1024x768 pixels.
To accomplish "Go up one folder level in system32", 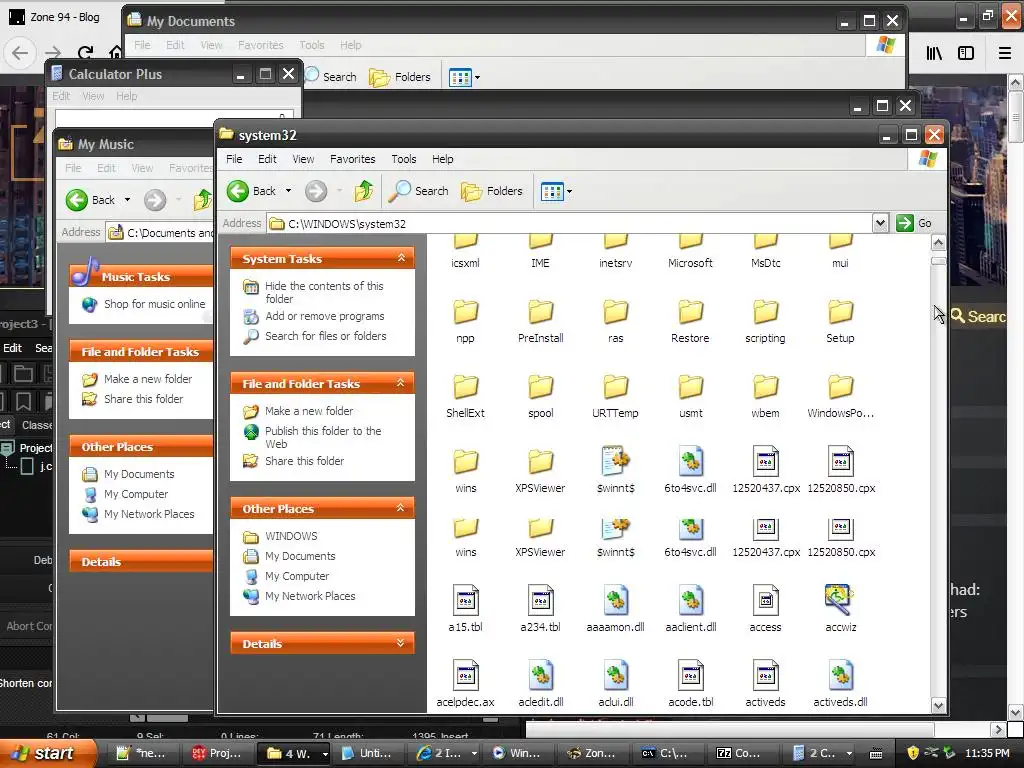I will [x=364, y=191].
